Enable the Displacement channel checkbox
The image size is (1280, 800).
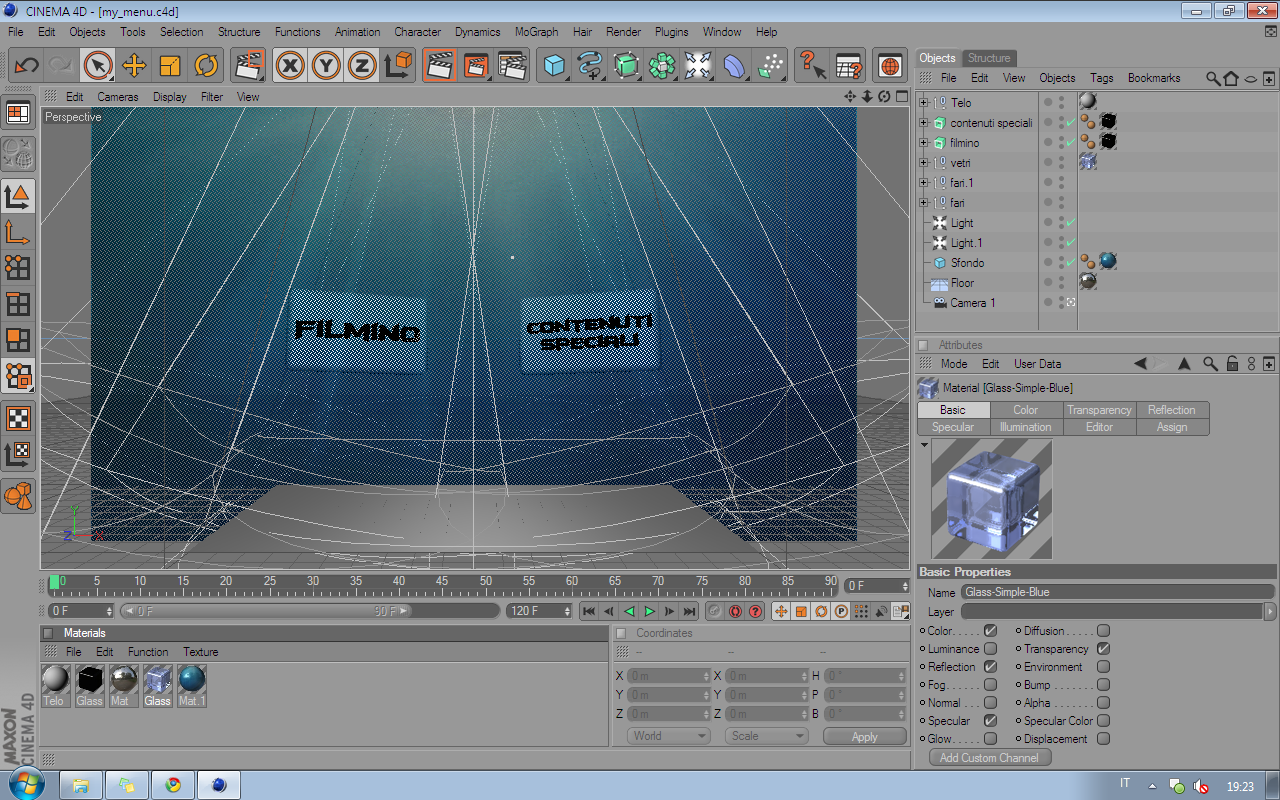click(1103, 739)
